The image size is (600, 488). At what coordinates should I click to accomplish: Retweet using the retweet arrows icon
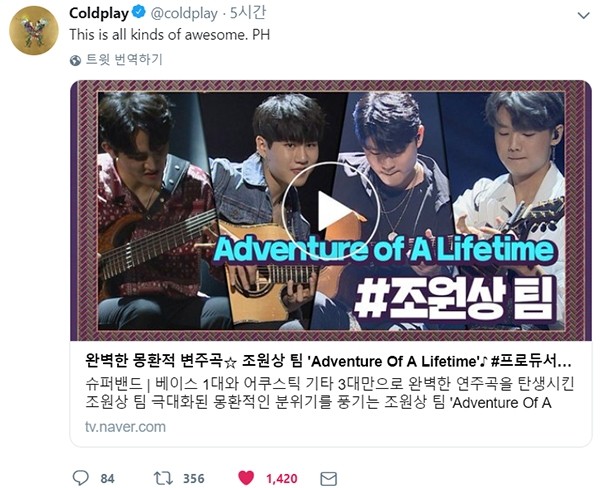click(x=163, y=478)
